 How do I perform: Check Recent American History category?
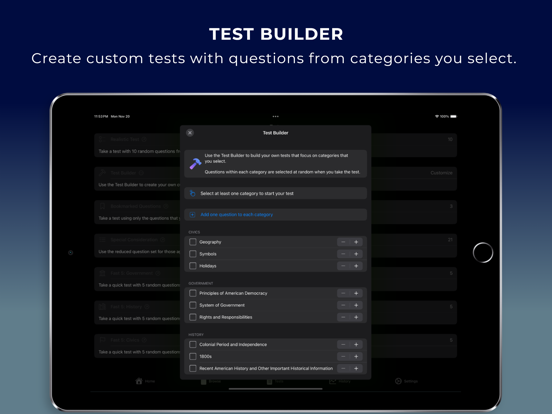point(193,369)
